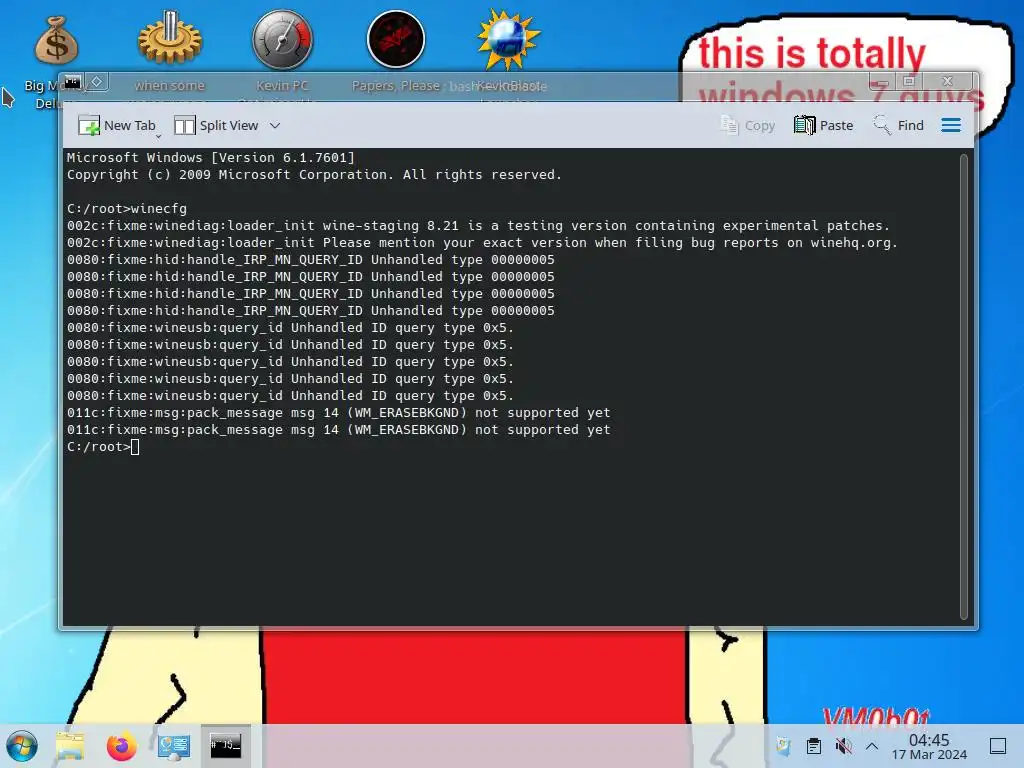
Task: Open the clock showing 04:45
Action: pos(929,746)
